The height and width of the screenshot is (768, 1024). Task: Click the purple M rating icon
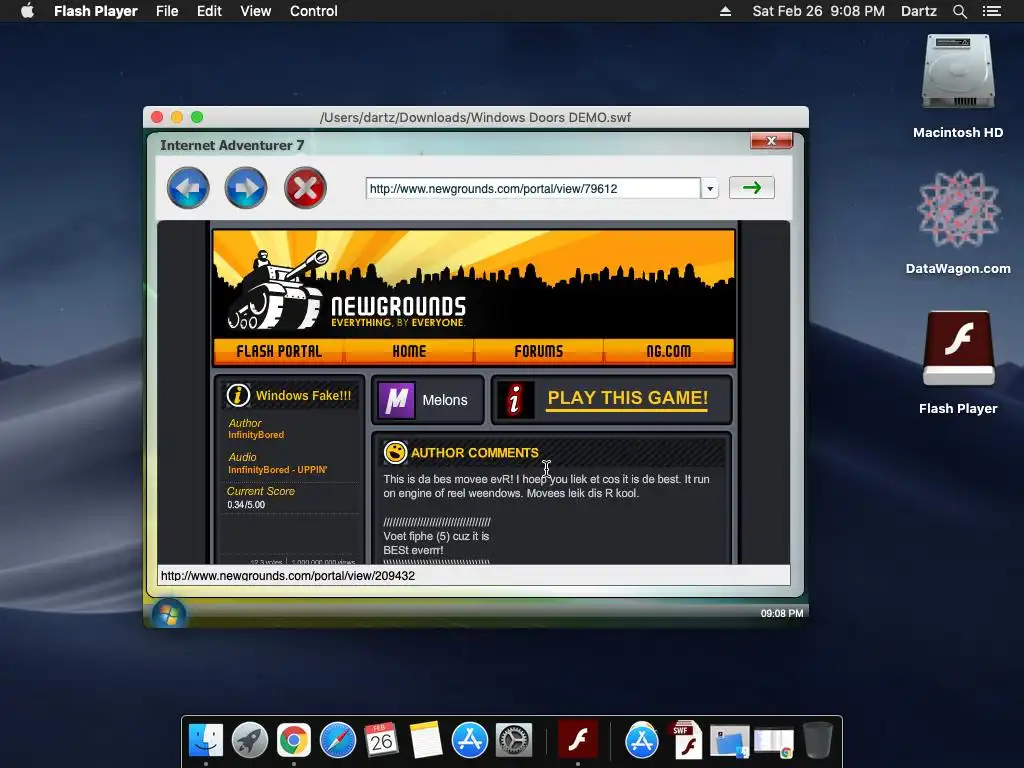coord(396,400)
